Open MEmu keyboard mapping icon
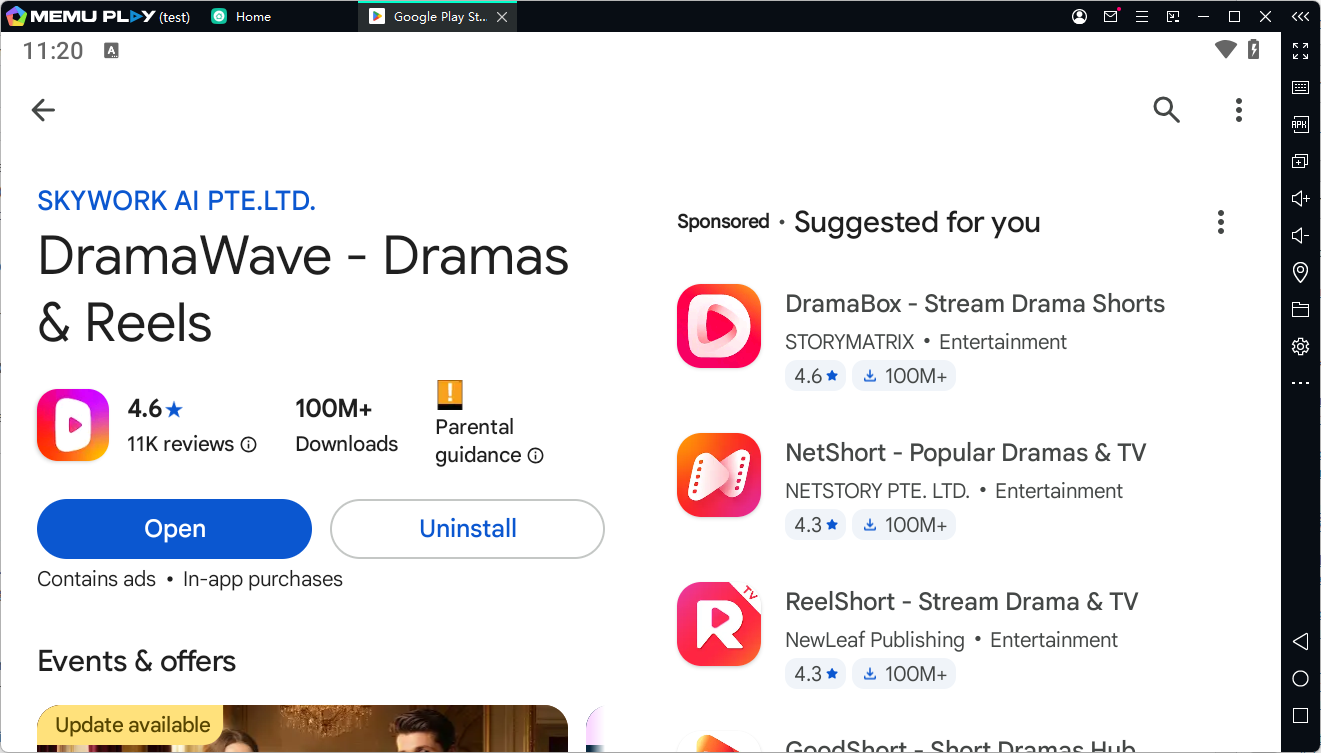The image size is (1321, 753). [x=1301, y=87]
